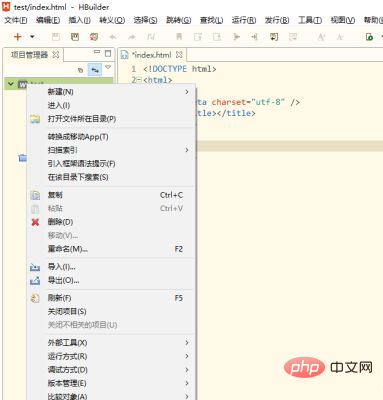The width and height of the screenshot is (383, 400).
Task: Click the folder icon of 打开文件所在目录(P)
Action: pyautogui.click(x=35, y=119)
